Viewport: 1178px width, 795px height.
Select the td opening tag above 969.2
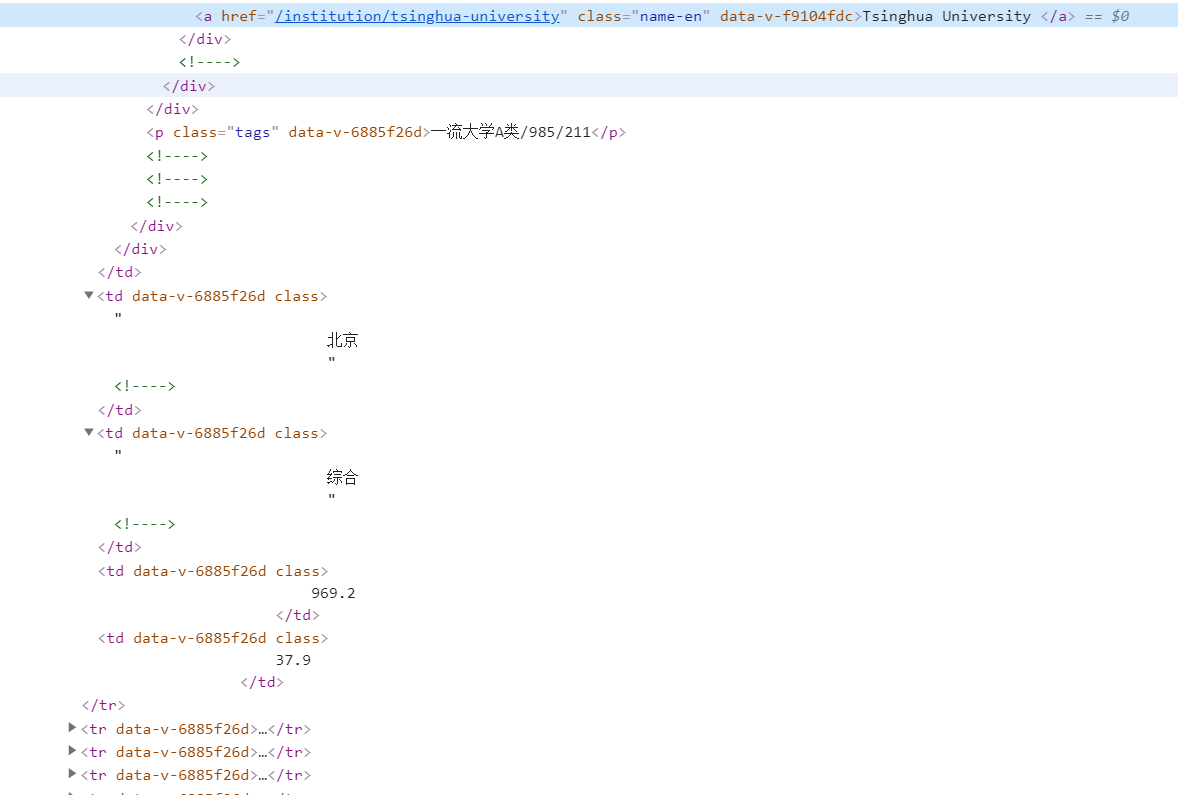[x=213, y=571]
